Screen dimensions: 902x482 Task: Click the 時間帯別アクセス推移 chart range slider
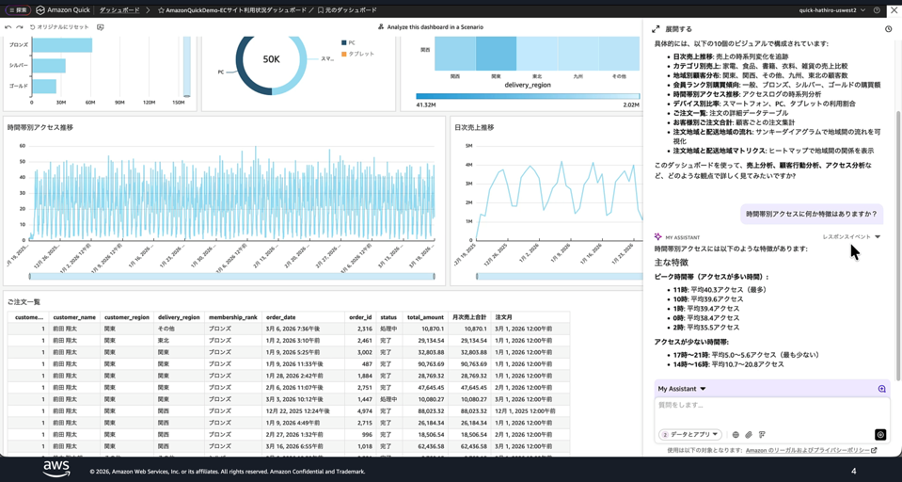(231, 276)
